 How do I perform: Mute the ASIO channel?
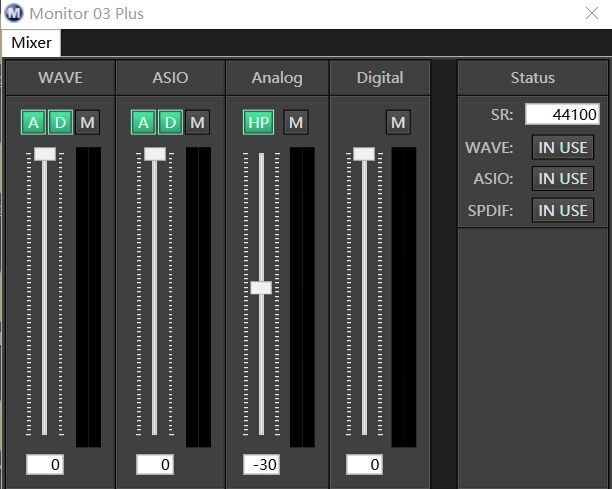[x=198, y=122]
